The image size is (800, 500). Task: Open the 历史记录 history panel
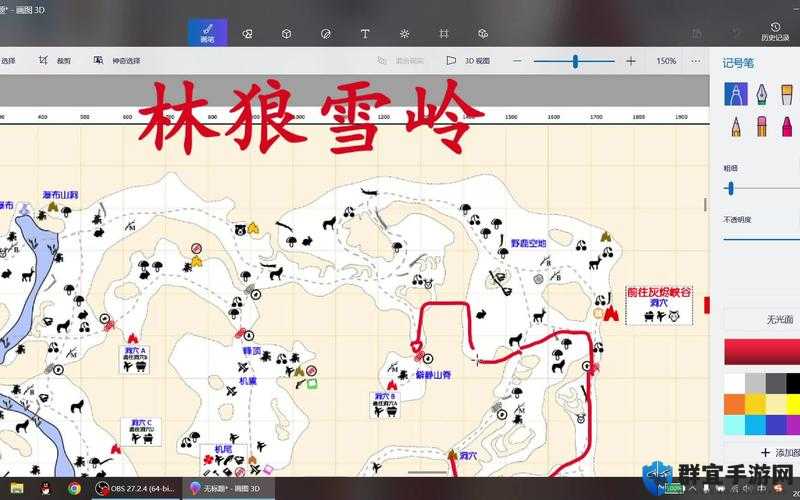(x=775, y=32)
